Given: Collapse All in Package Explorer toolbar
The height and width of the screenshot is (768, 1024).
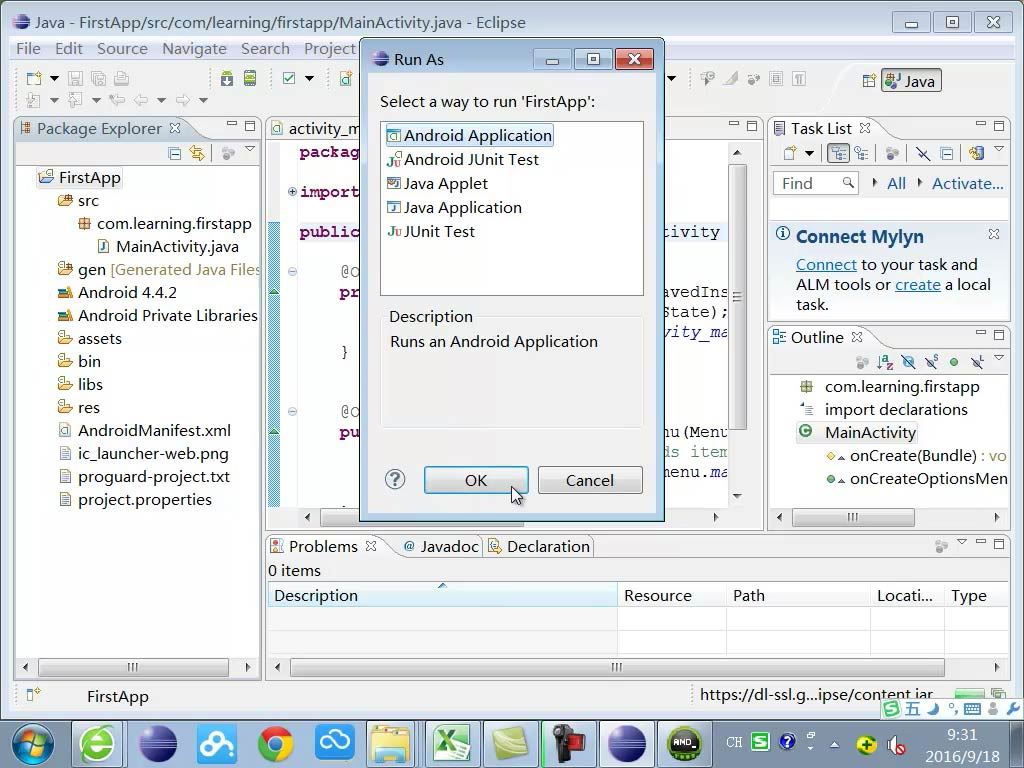Looking at the screenshot, I should point(174,153).
